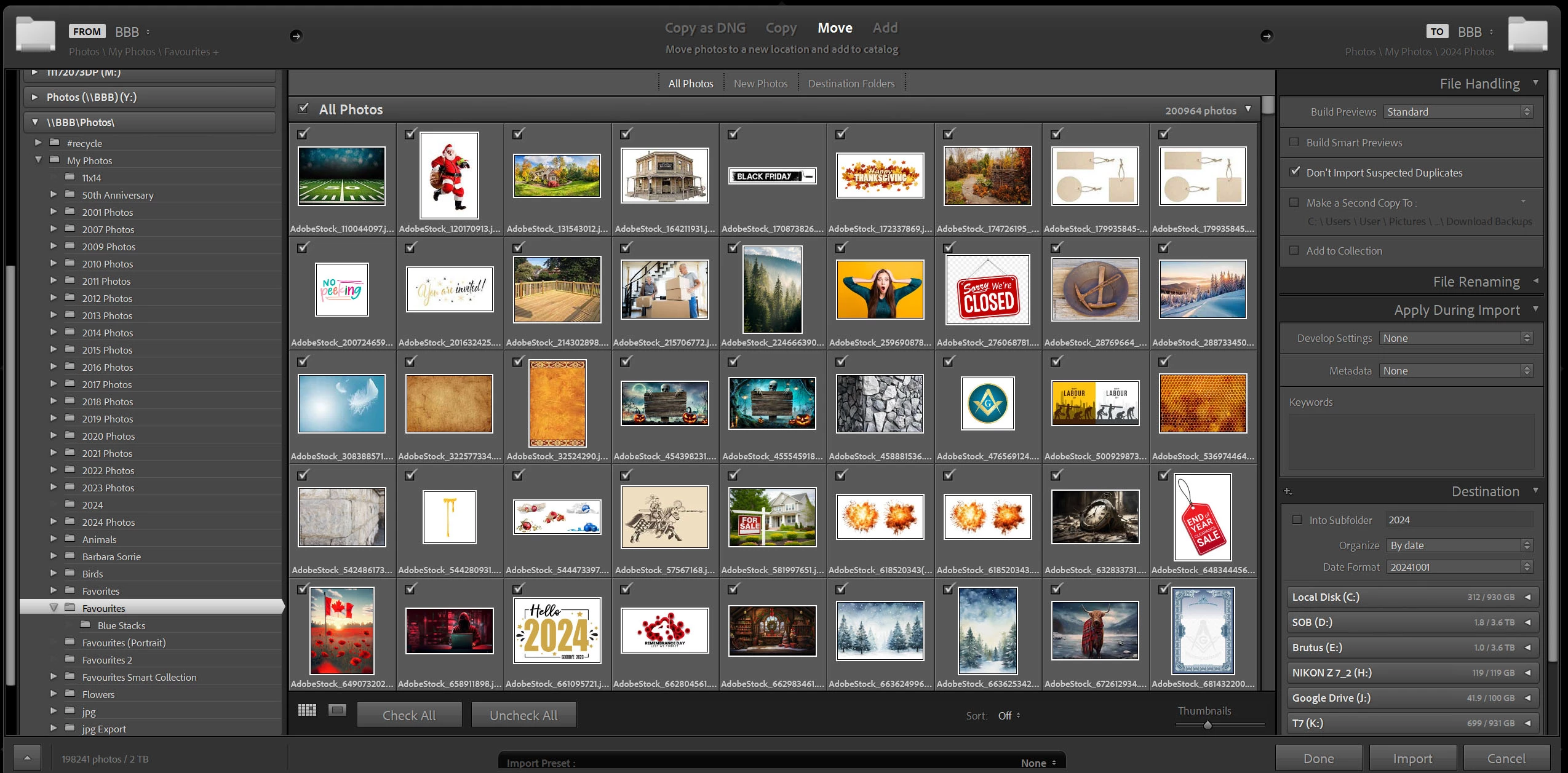
Task: Click the plus icon beside Destination panel
Action: coord(1288,491)
